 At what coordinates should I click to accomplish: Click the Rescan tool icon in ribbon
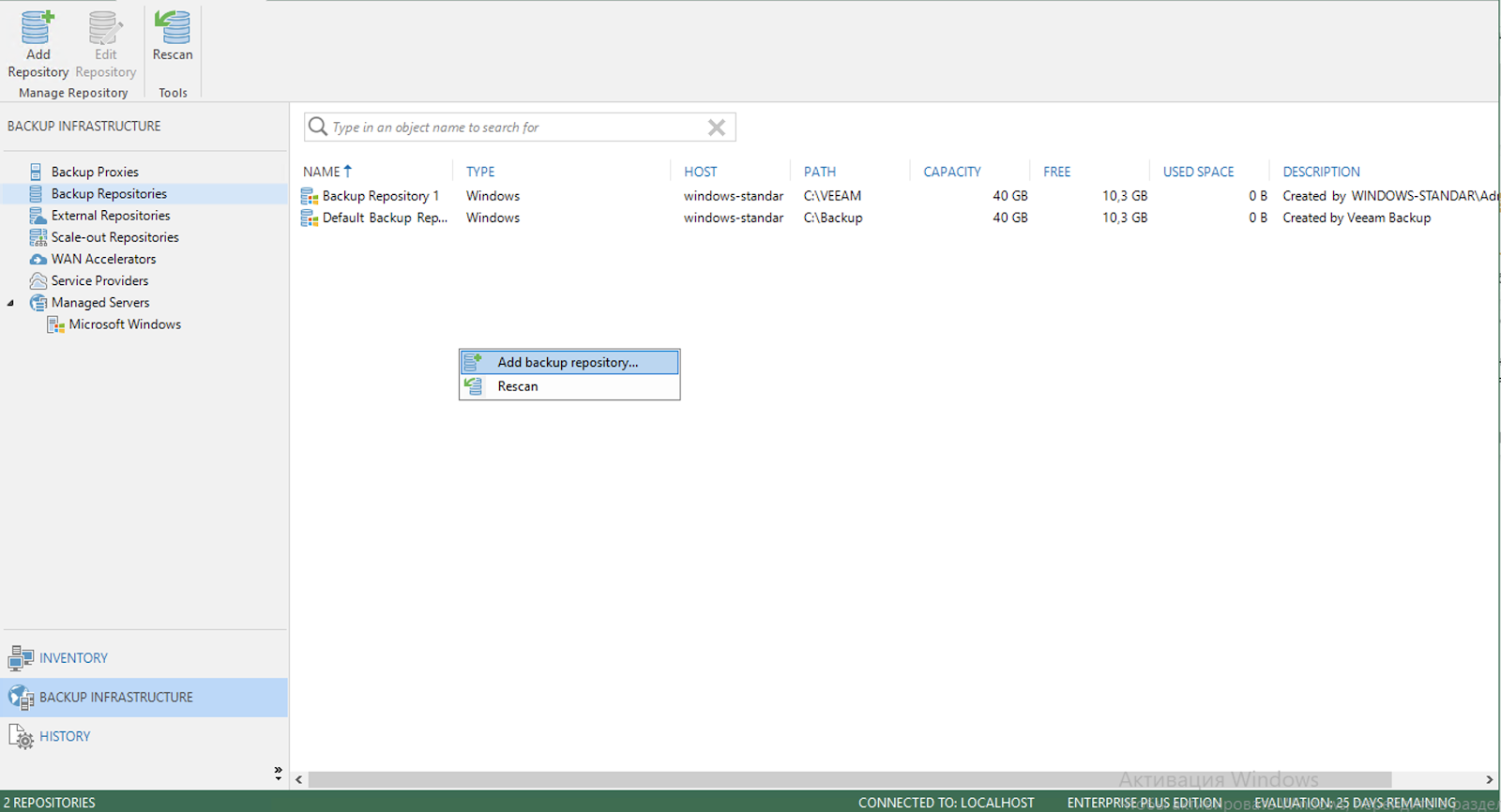coord(173,28)
